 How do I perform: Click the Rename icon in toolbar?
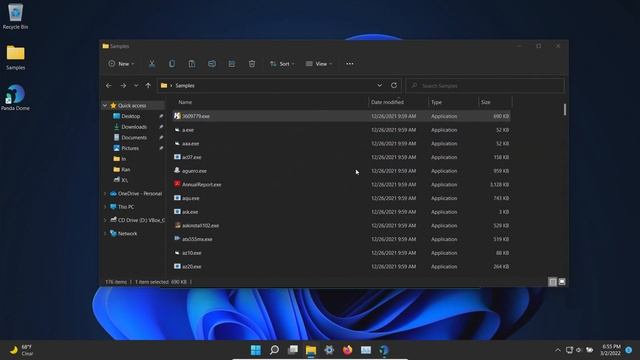coord(212,64)
